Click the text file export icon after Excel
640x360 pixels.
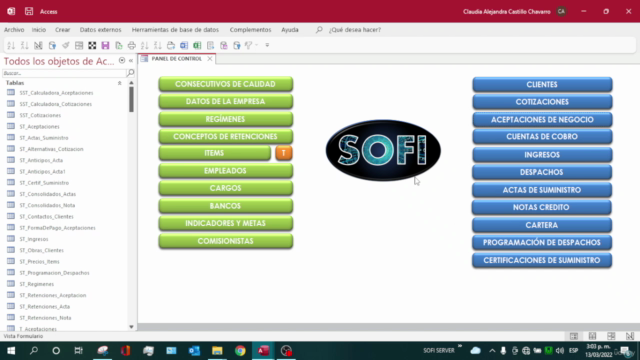pos(210,45)
